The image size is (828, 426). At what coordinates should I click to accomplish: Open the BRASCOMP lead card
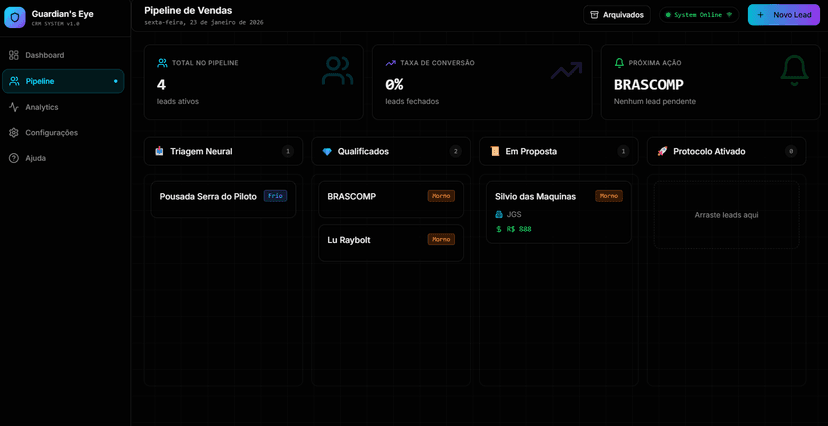(x=391, y=200)
